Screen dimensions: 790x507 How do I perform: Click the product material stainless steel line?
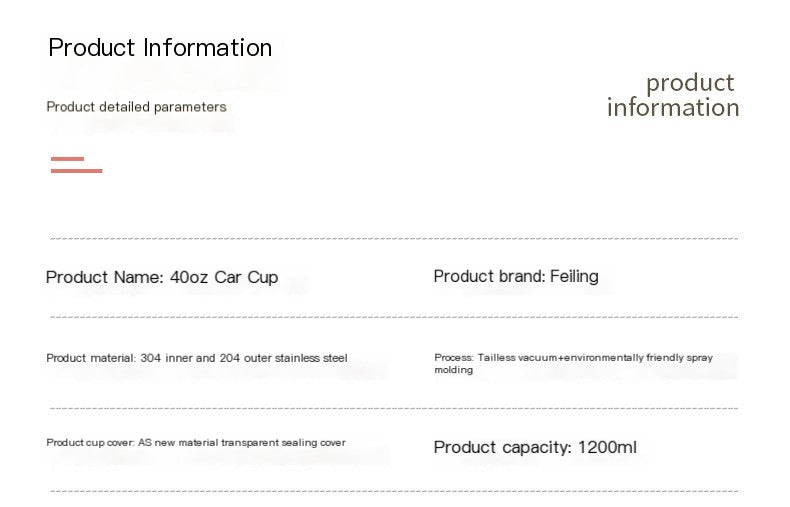196,358
